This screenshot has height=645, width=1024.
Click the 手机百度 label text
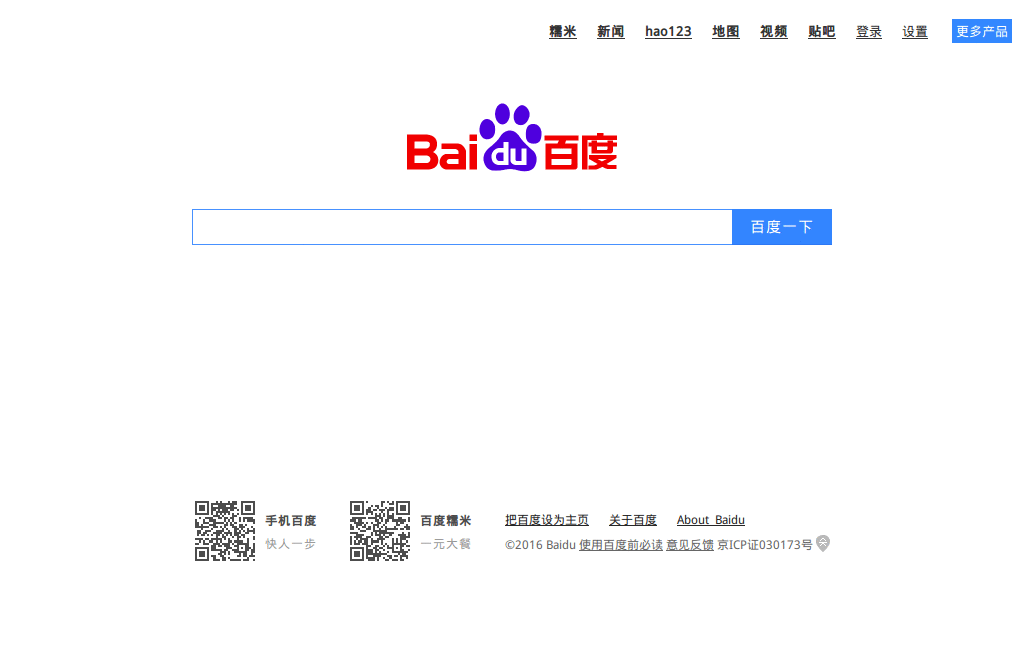click(291, 520)
